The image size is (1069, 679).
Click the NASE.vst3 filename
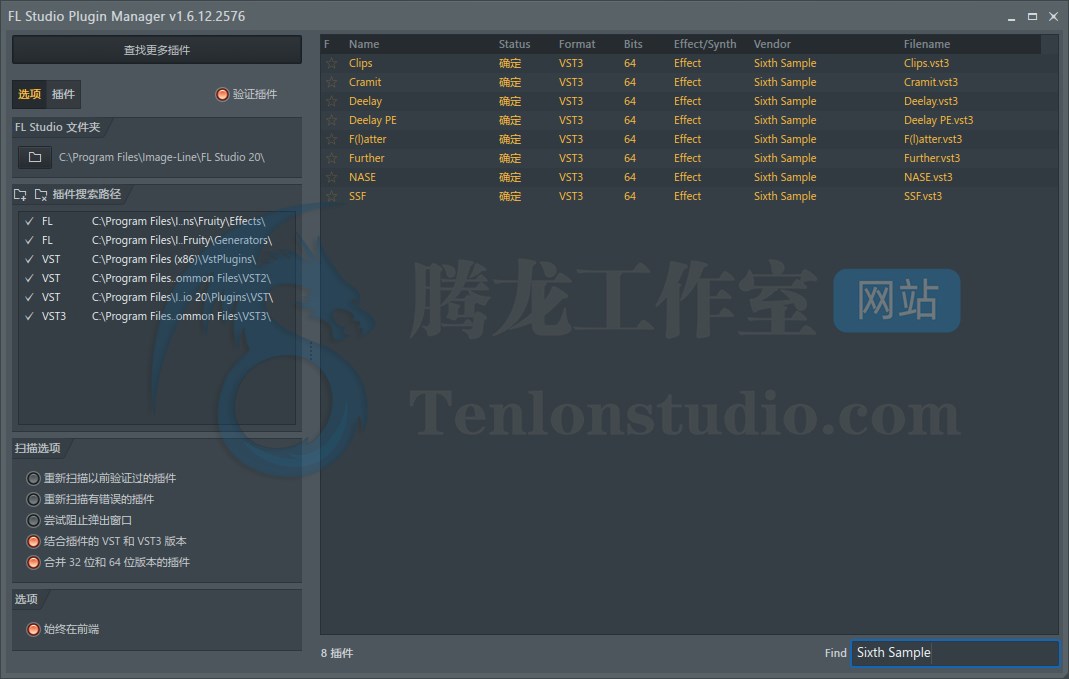click(x=928, y=178)
